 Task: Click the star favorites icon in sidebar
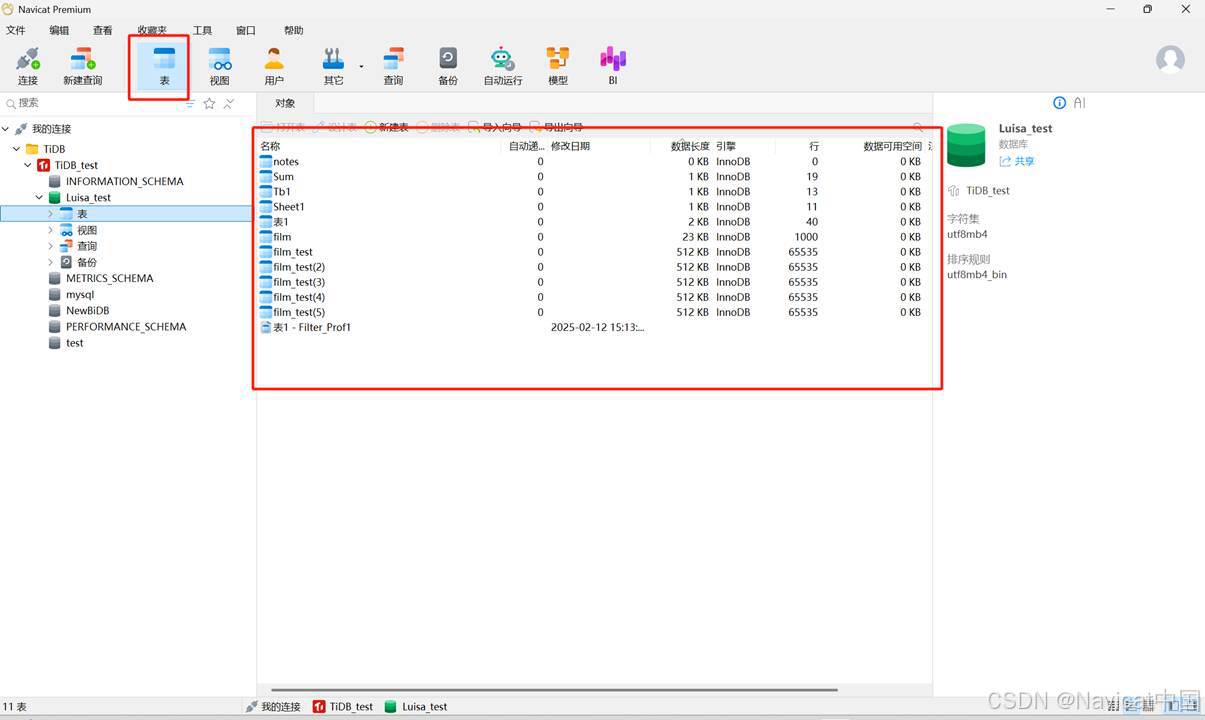209,103
